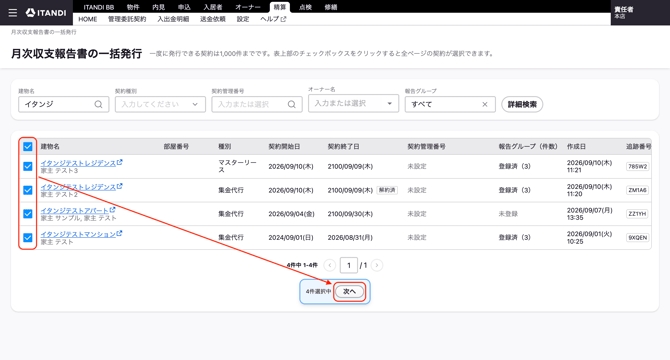Click tracking number badge ZZ1YH
The image size is (670, 360).
(x=638, y=214)
